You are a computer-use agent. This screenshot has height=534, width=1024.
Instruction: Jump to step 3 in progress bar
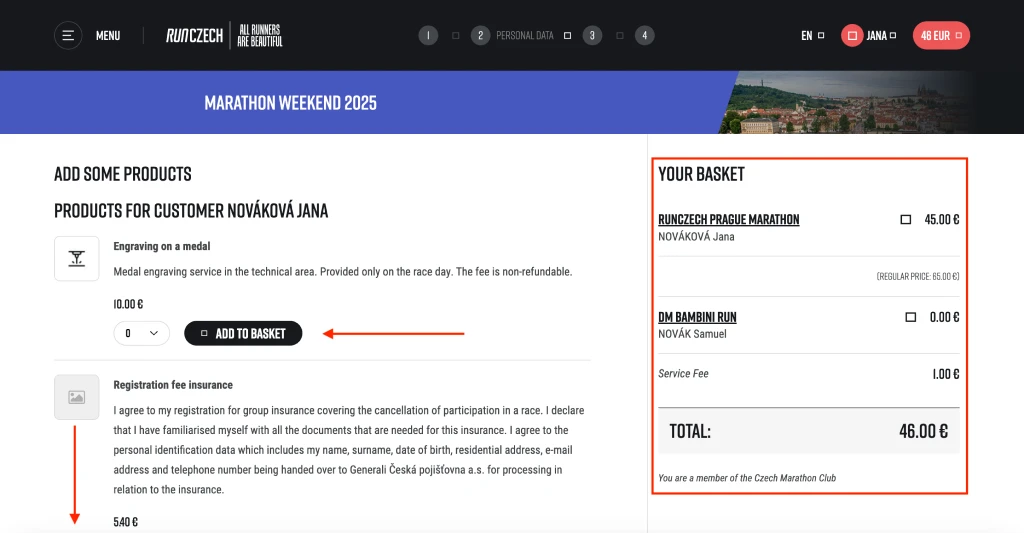[592, 35]
